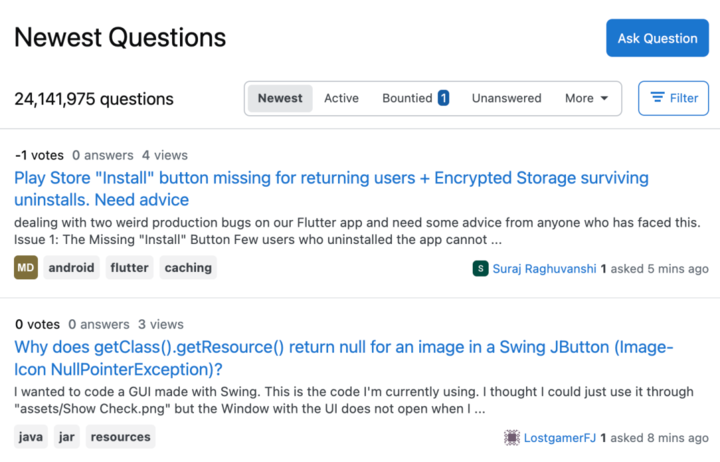Click the jar tag

[67, 437]
